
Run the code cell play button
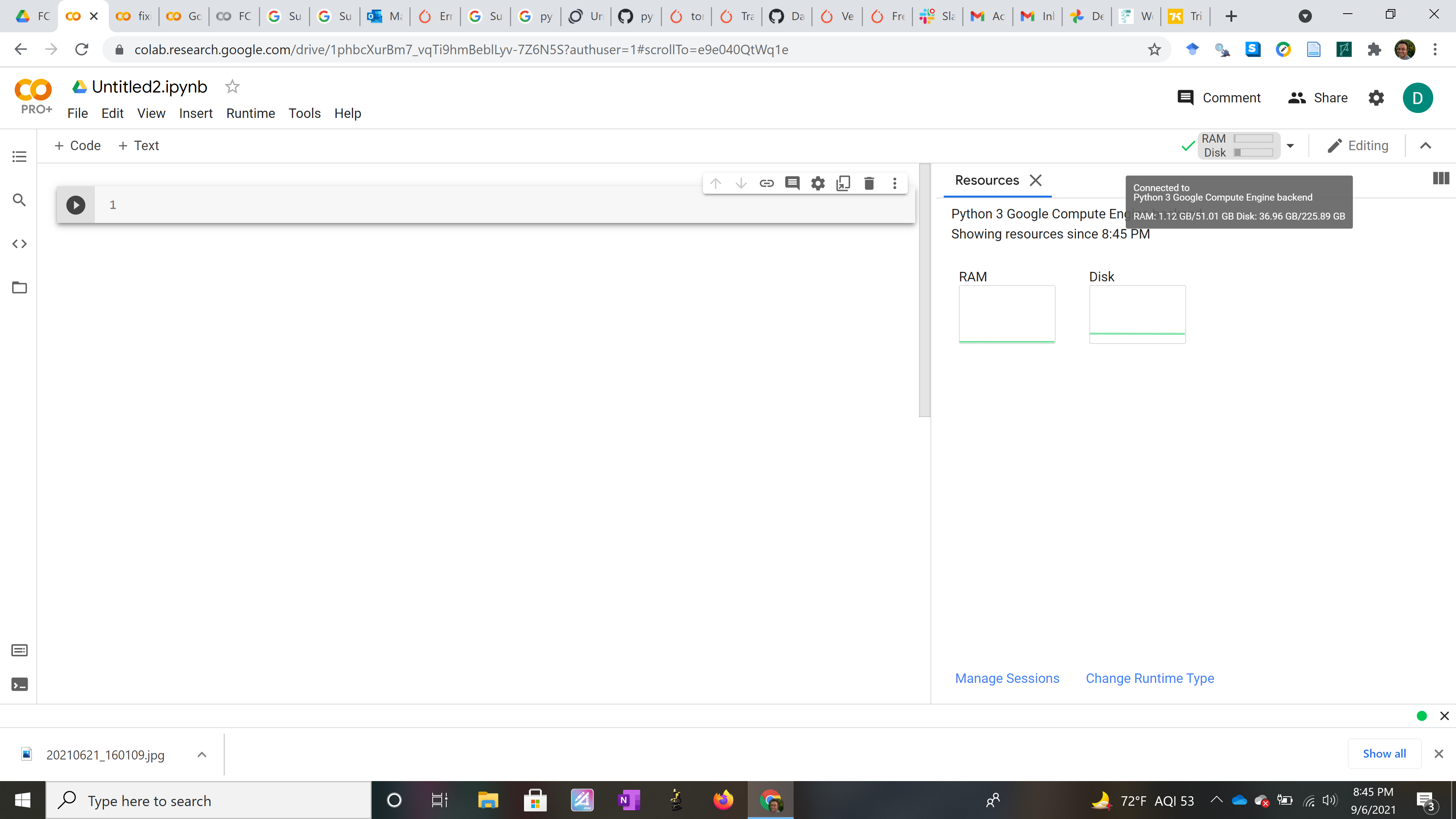click(75, 205)
